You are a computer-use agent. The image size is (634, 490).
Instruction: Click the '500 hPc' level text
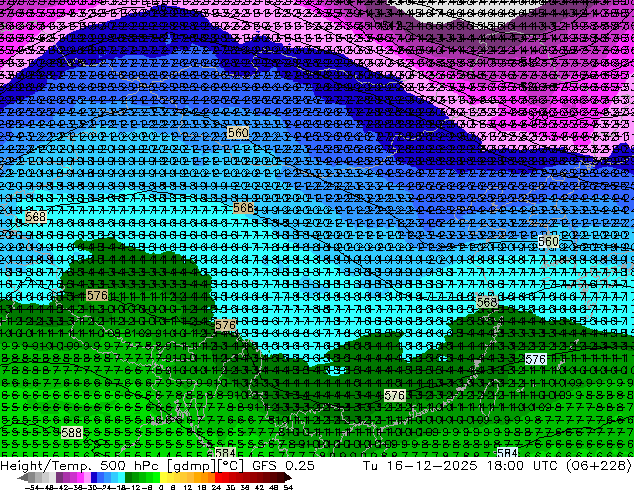pos(130,465)
